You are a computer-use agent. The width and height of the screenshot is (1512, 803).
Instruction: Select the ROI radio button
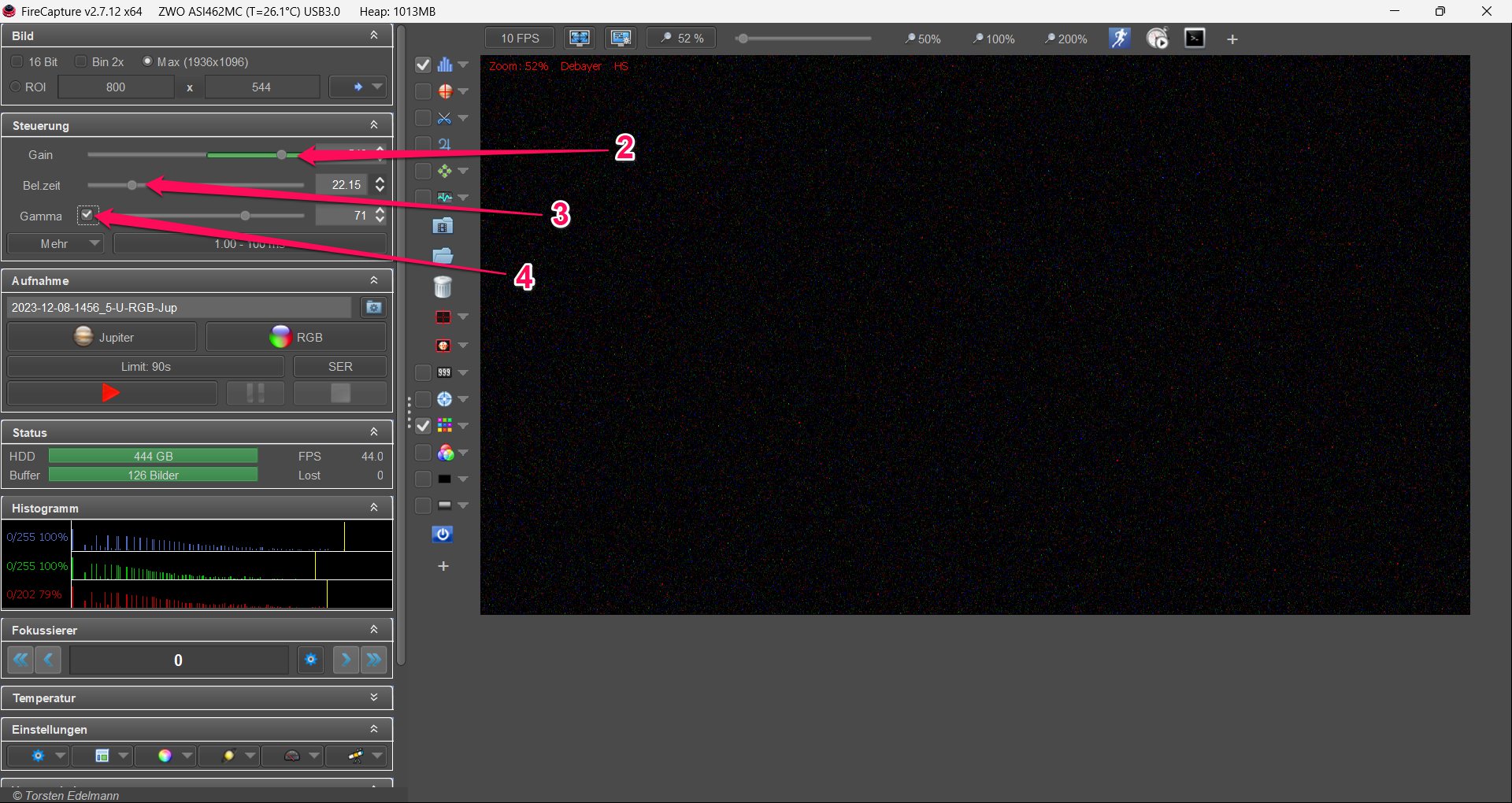pos(16,87)
